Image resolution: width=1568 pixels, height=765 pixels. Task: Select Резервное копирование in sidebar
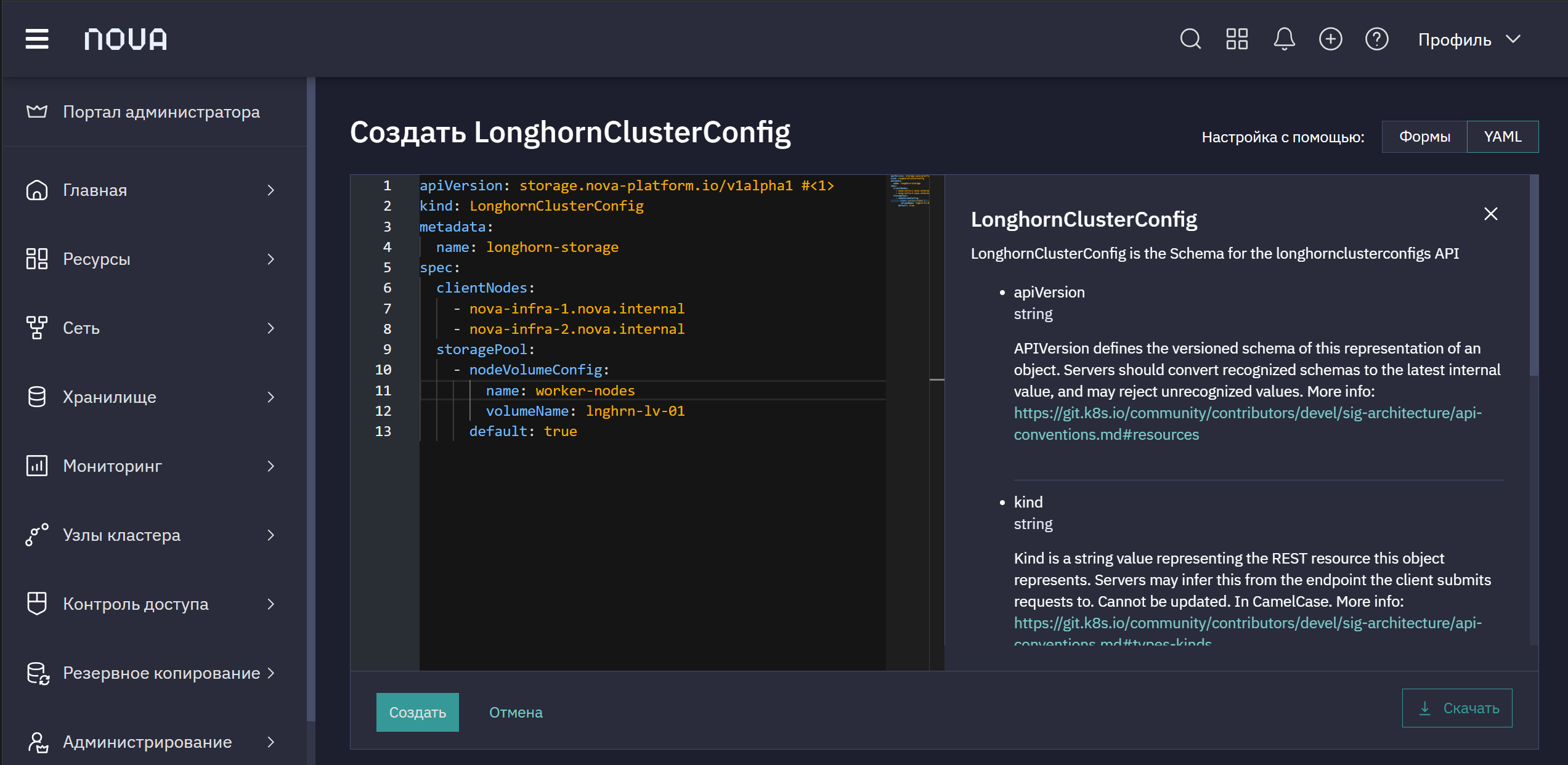[x=154, y=673]
